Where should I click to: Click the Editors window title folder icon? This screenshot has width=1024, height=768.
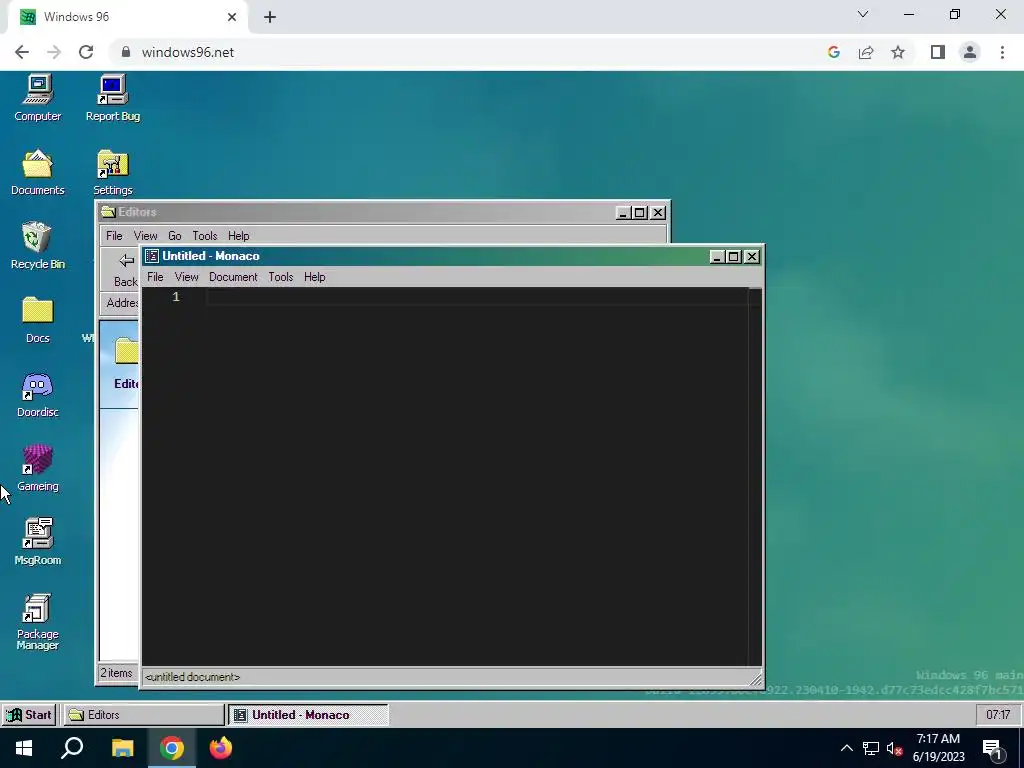click(108, 212)
